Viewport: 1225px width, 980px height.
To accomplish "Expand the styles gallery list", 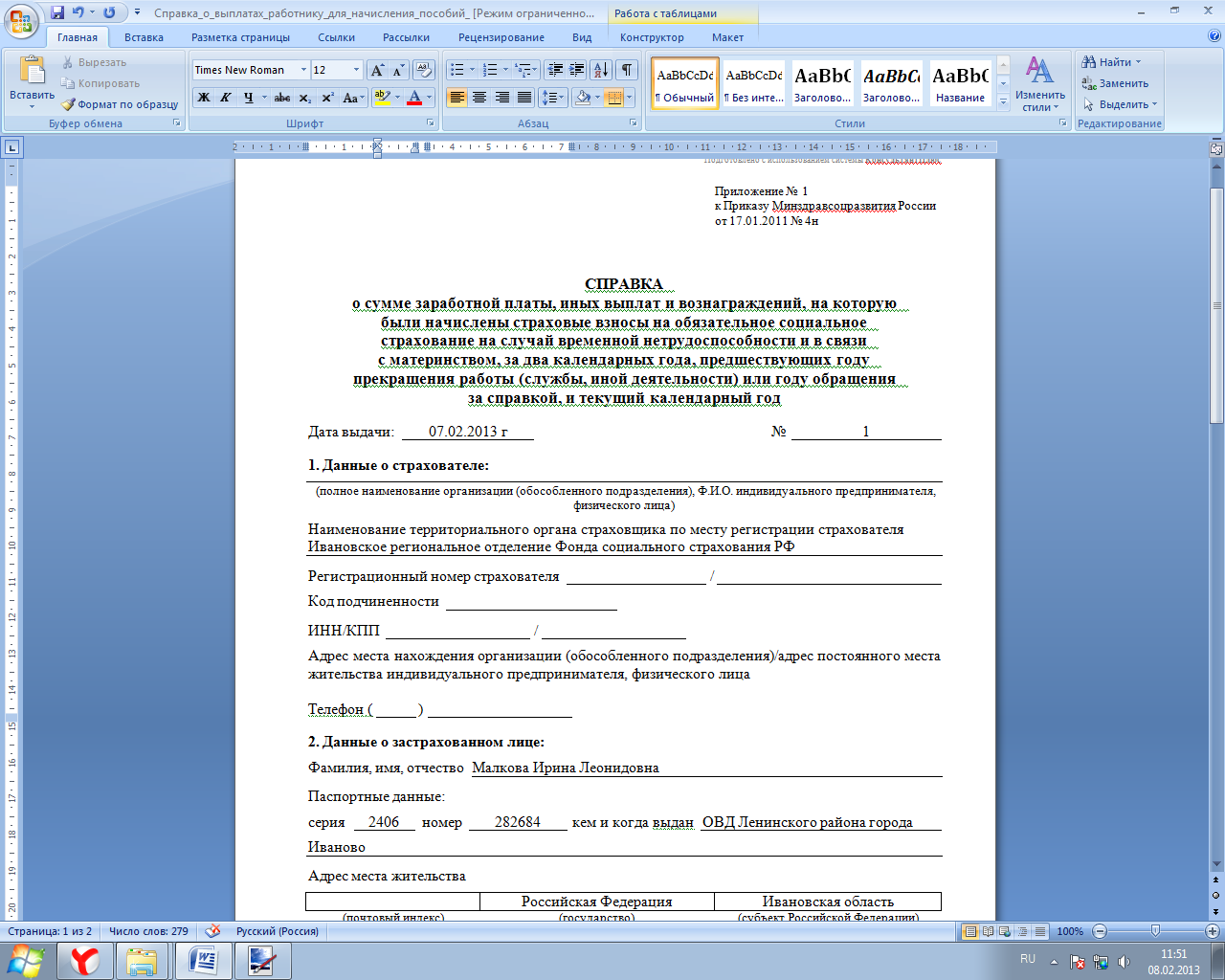I will [x=1003, y=101].
